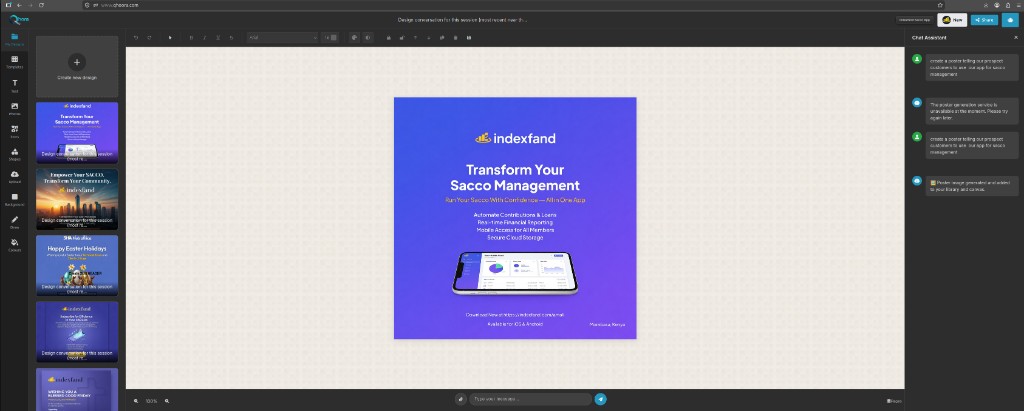Click the last toolbar icon after trash
This screenshot has width=1024, height=411.
(x=469, y=38)
